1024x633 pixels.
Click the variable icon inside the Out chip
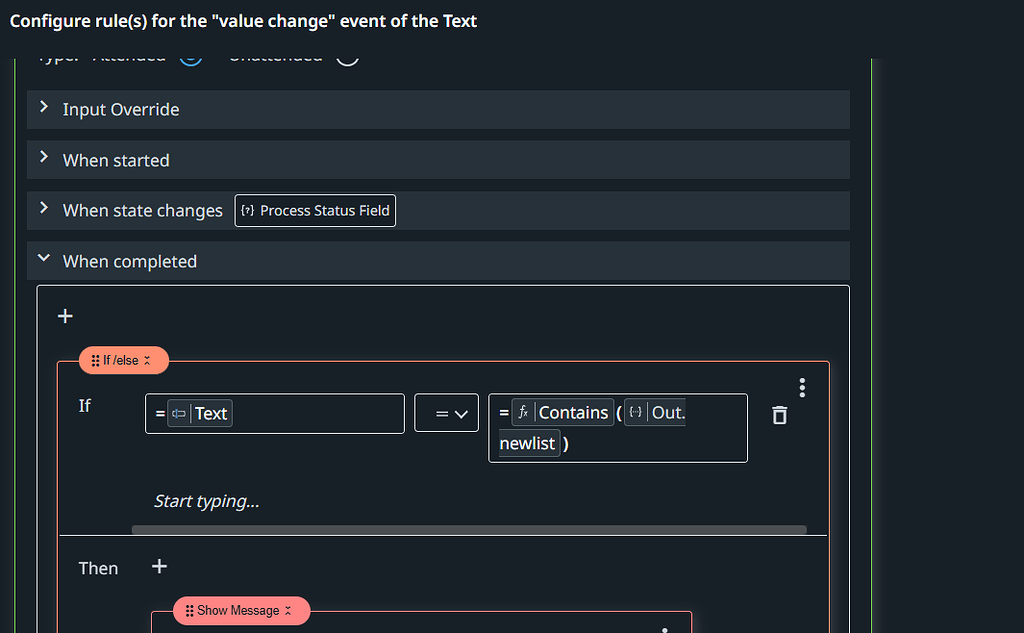635,412
